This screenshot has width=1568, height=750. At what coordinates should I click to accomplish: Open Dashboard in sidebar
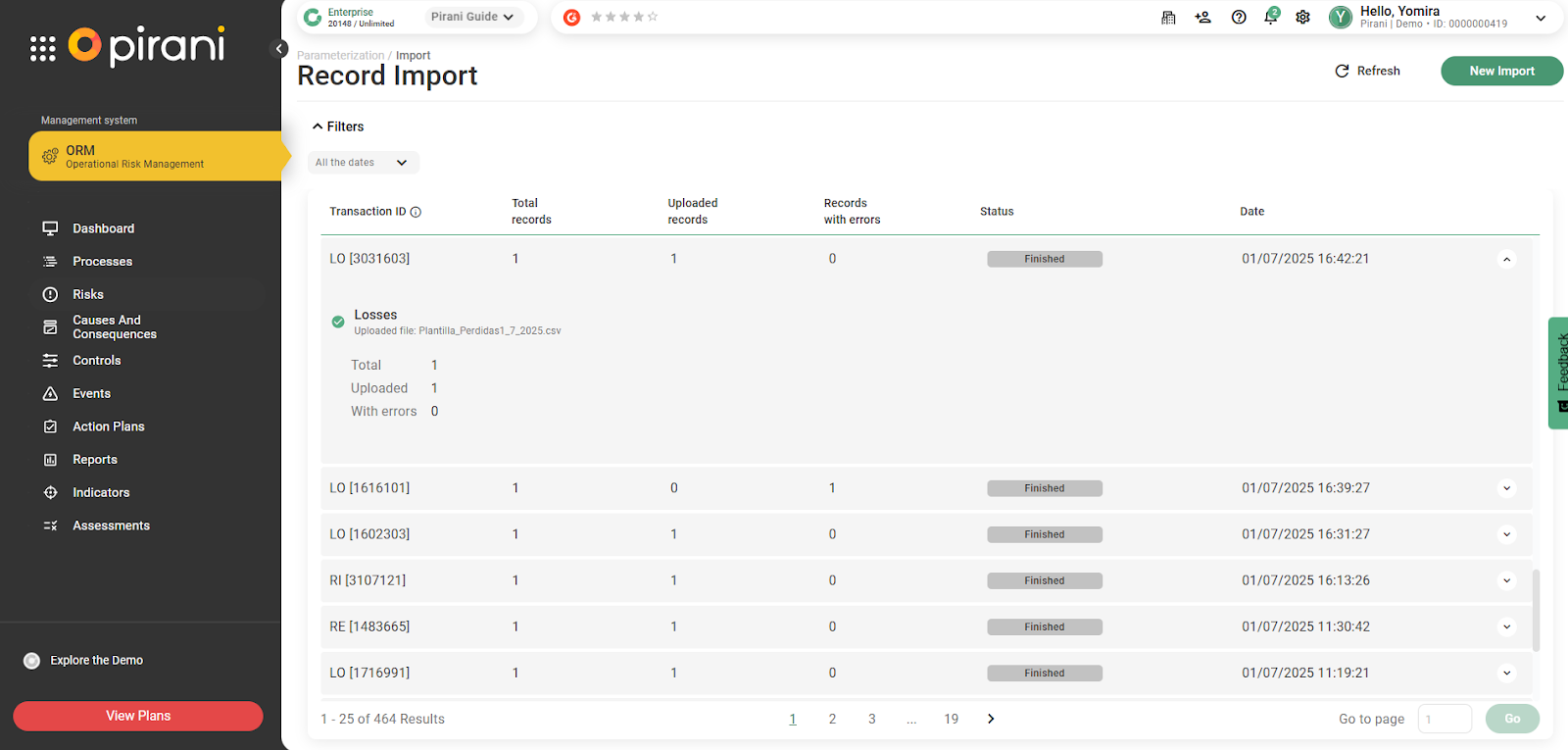coord(103,228)
